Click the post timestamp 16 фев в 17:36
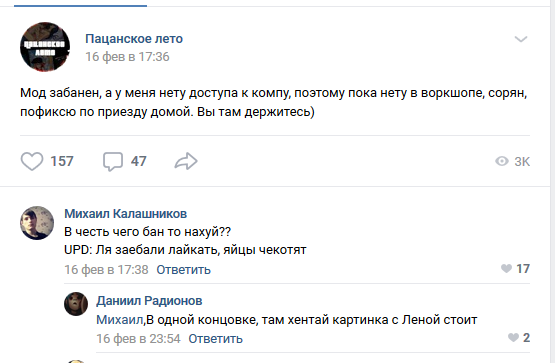 [x=127, y=57]
